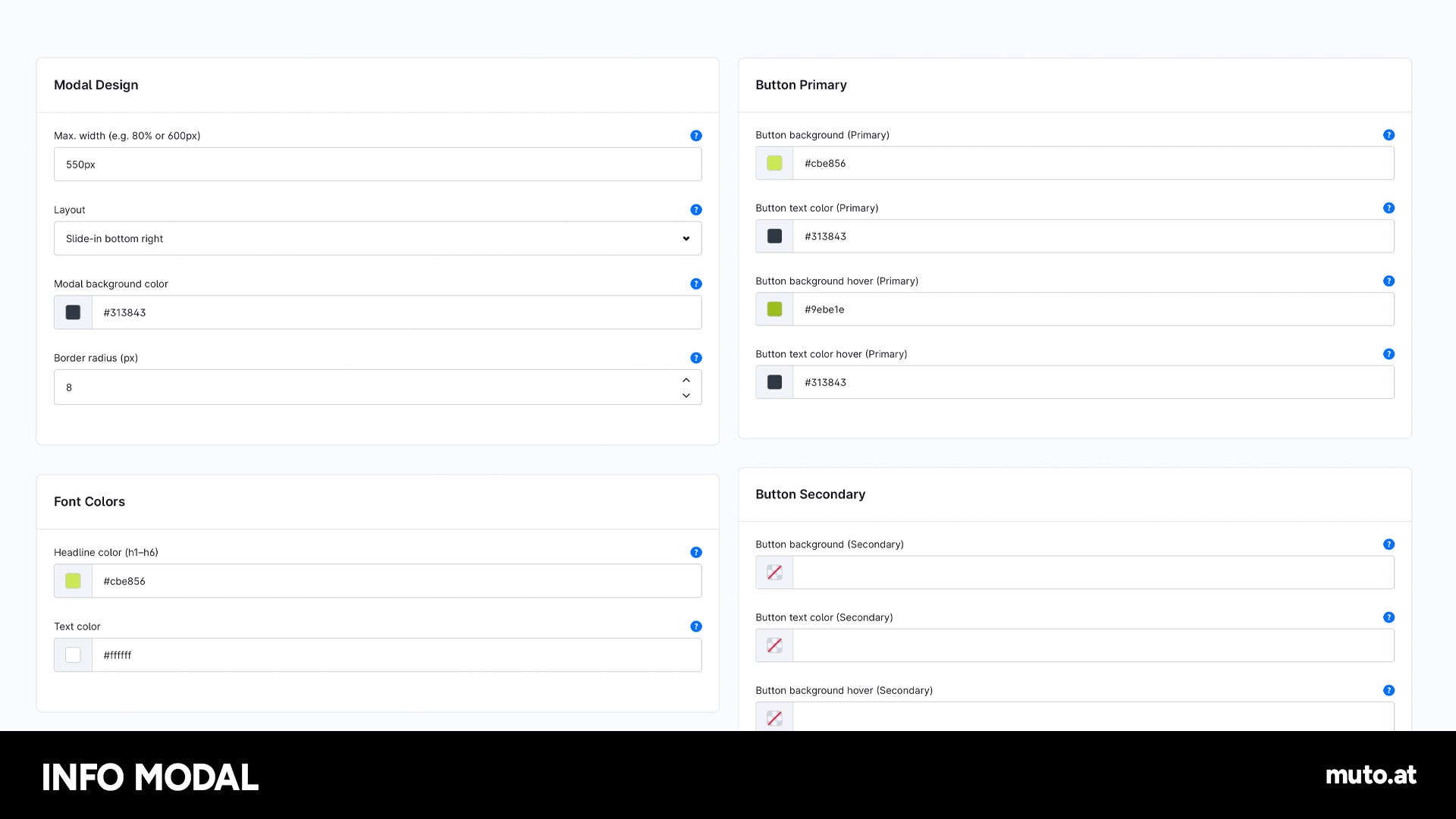Show help icon beside Text color
1456x819 pixels.
(695, 626)
